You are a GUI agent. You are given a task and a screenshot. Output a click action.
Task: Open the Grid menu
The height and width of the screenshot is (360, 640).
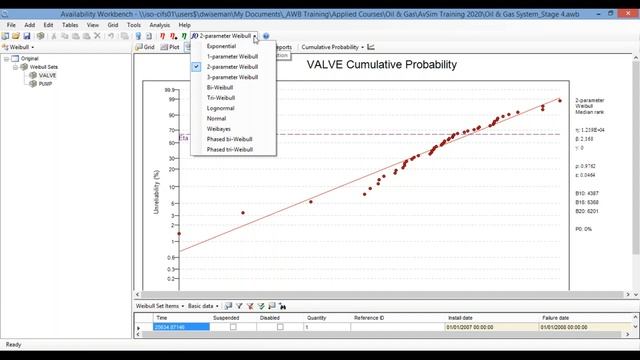coord(113,25)
